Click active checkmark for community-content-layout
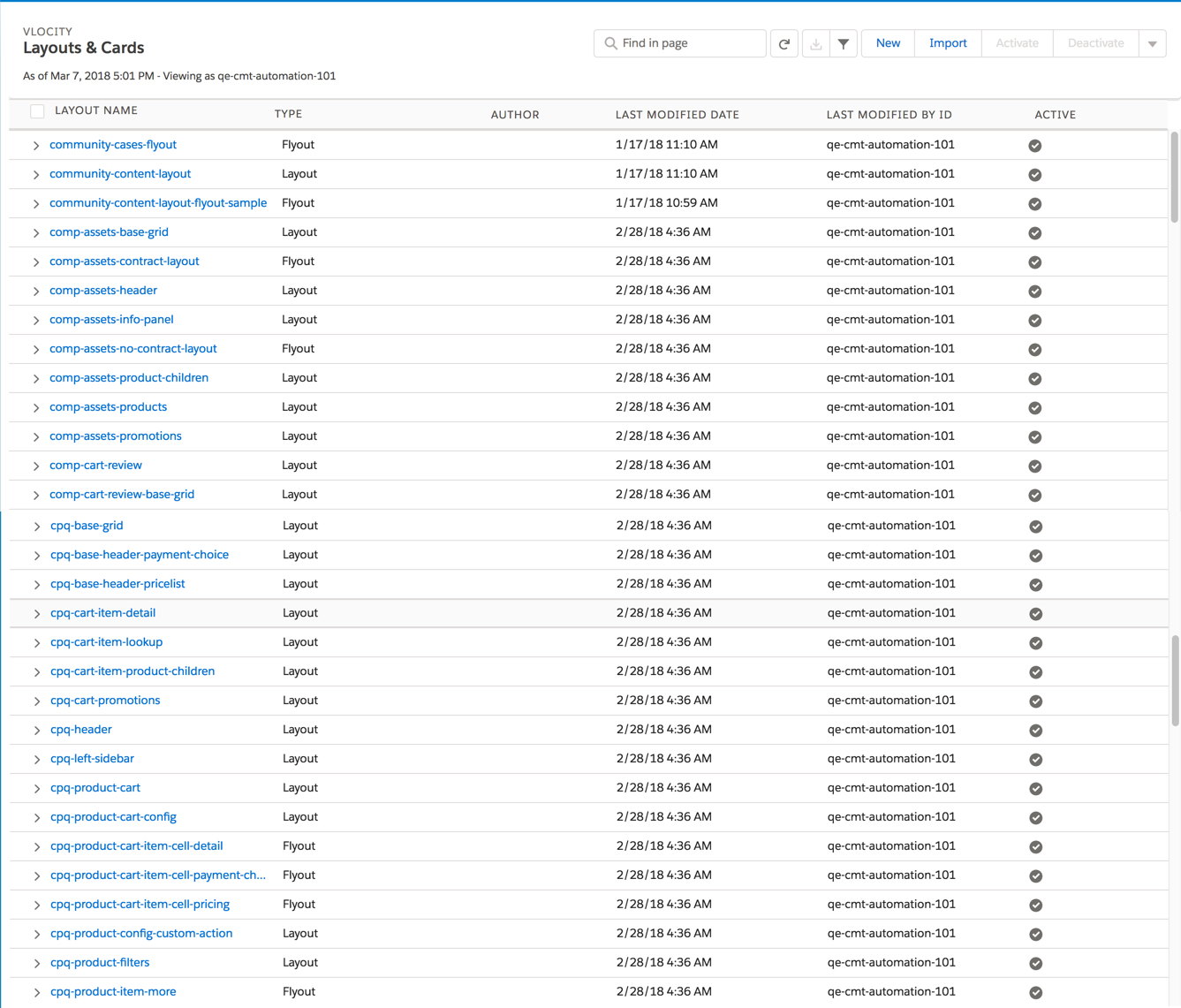Image resolution: width=1181 pixels, height=1008 pixels. [x=1034, y=175]
